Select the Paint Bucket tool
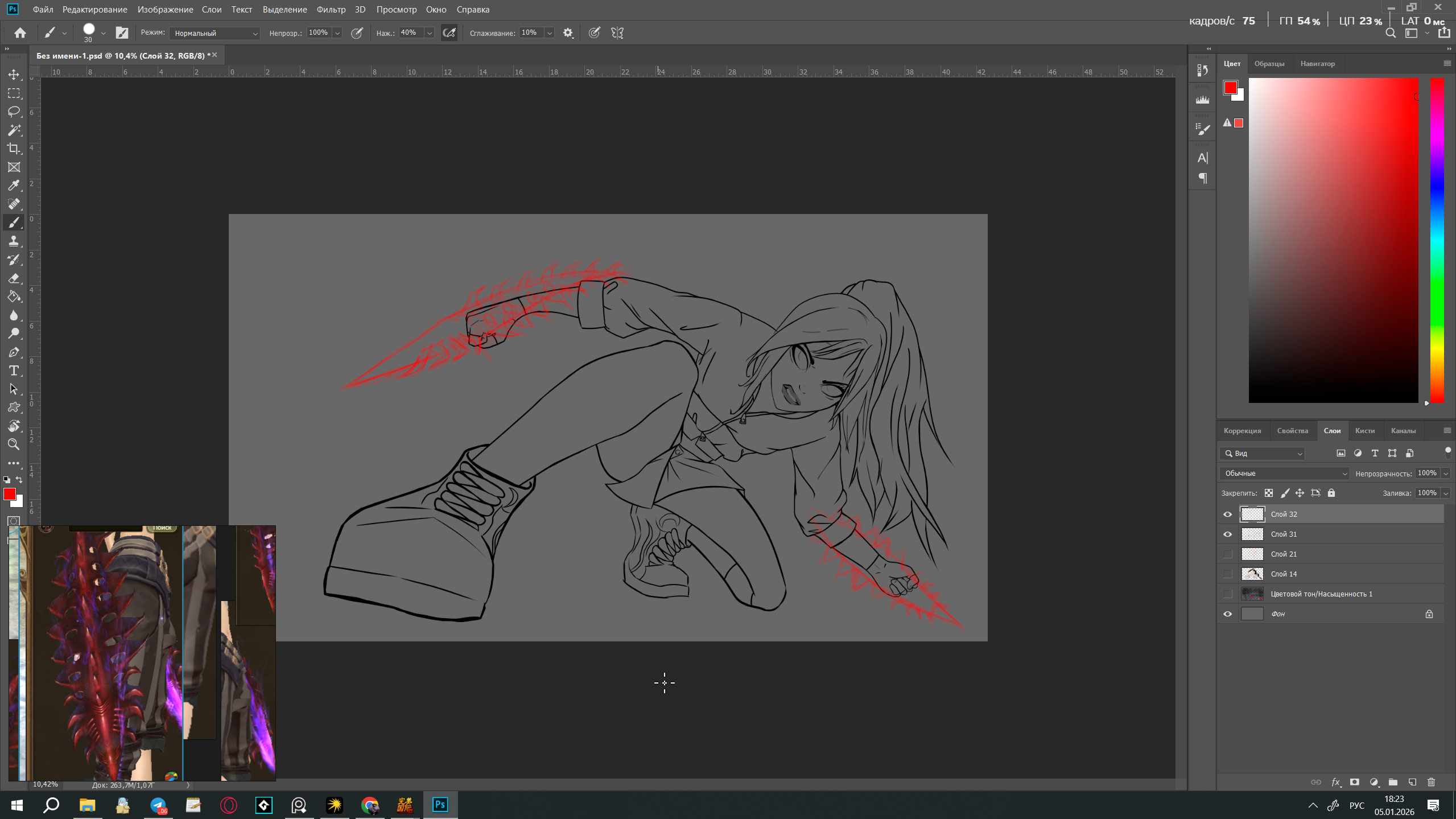 click(x=14, y=297)
